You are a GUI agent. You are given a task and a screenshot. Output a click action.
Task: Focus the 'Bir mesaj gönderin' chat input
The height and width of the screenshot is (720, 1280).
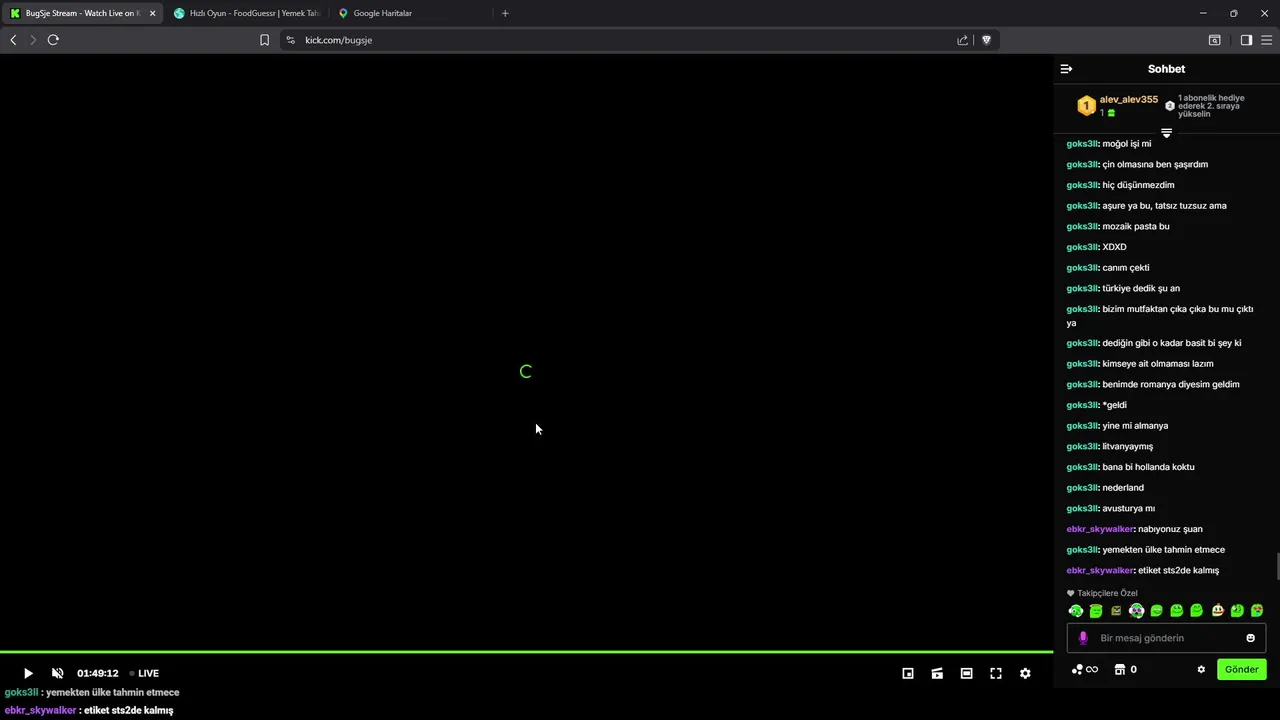click(x=1166, y=638)
